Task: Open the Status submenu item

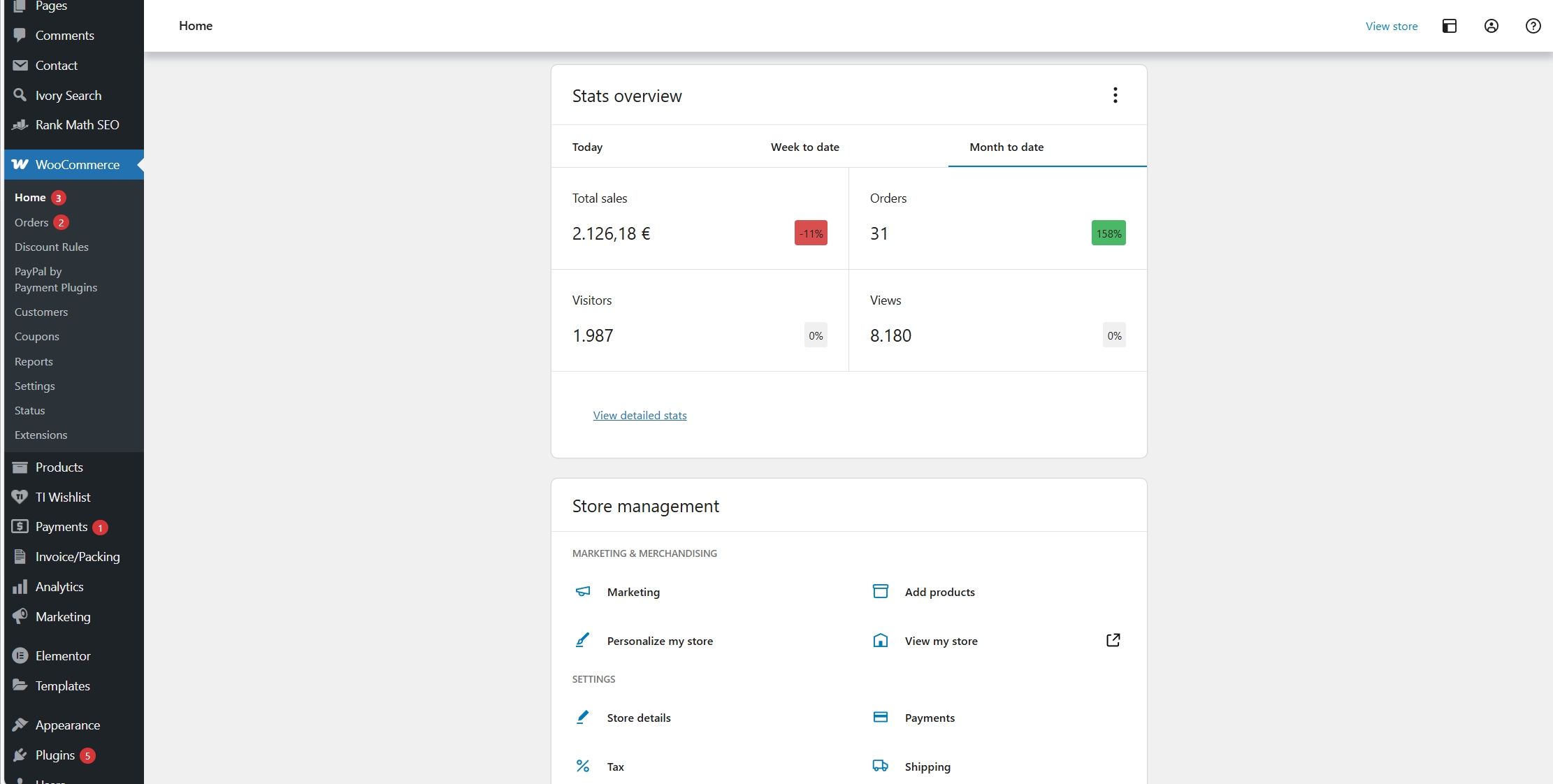Action: pos(30,410)
